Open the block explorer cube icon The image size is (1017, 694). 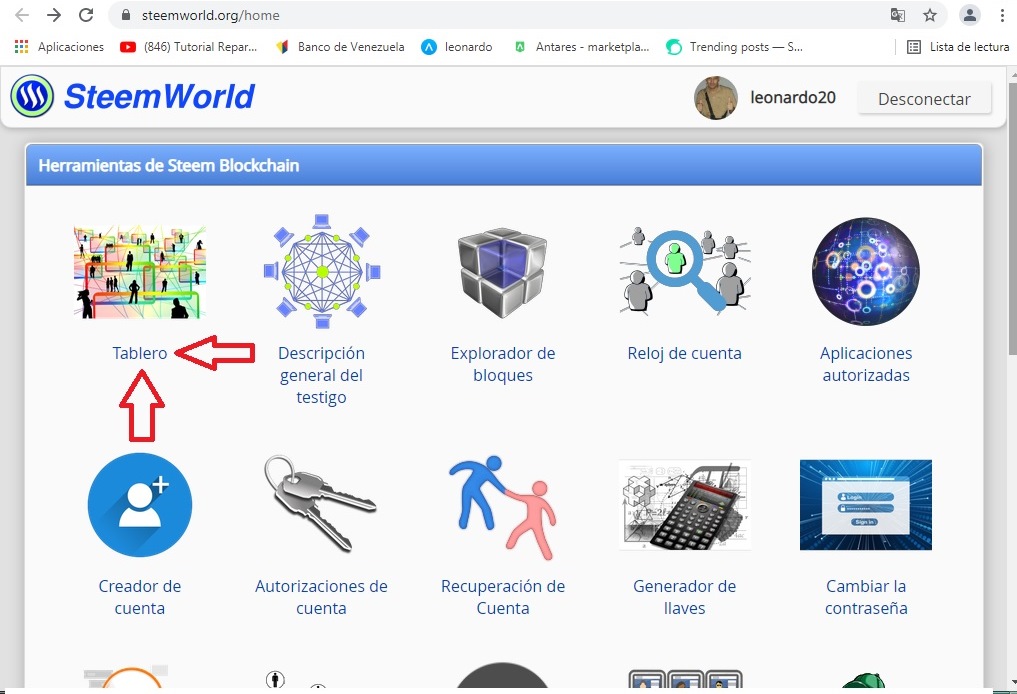coord(503,272)
